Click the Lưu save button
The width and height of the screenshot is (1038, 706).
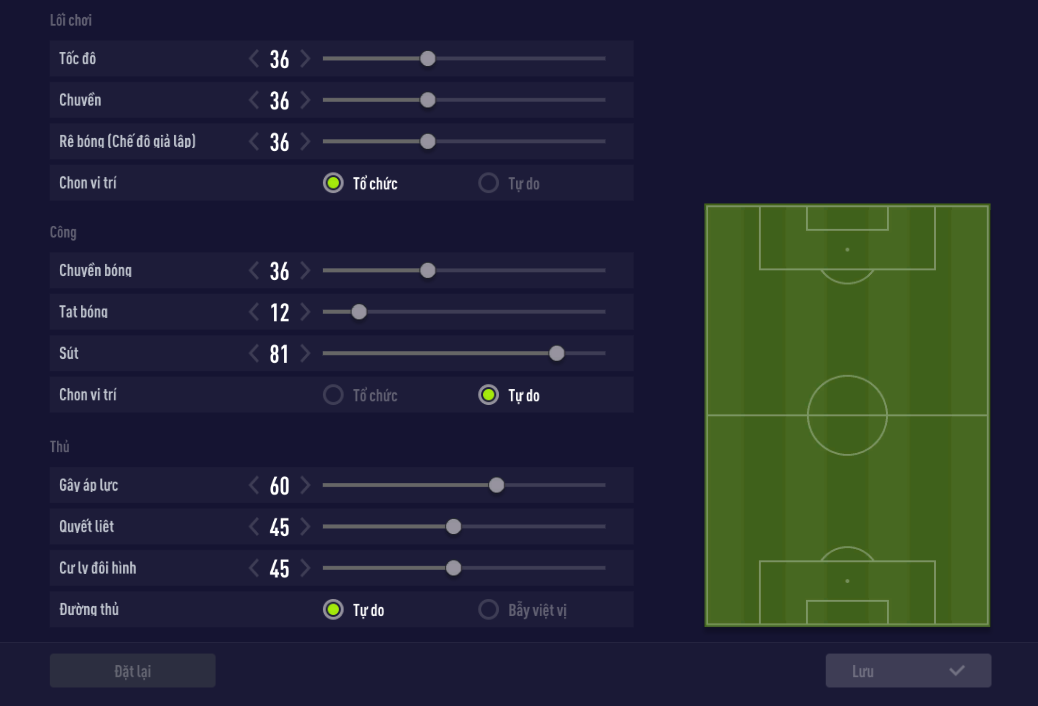(x=908, y=671)
